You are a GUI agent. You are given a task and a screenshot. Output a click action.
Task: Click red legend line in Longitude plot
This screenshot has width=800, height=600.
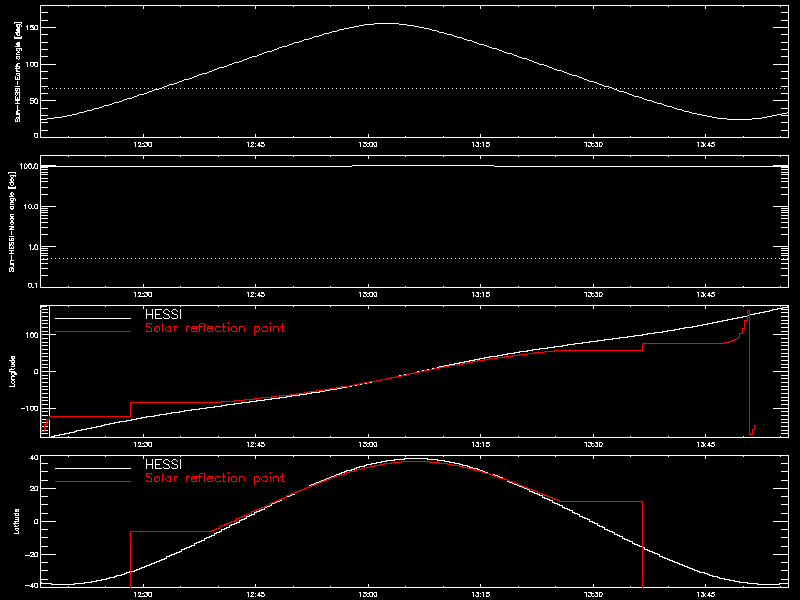click(93, 332)
